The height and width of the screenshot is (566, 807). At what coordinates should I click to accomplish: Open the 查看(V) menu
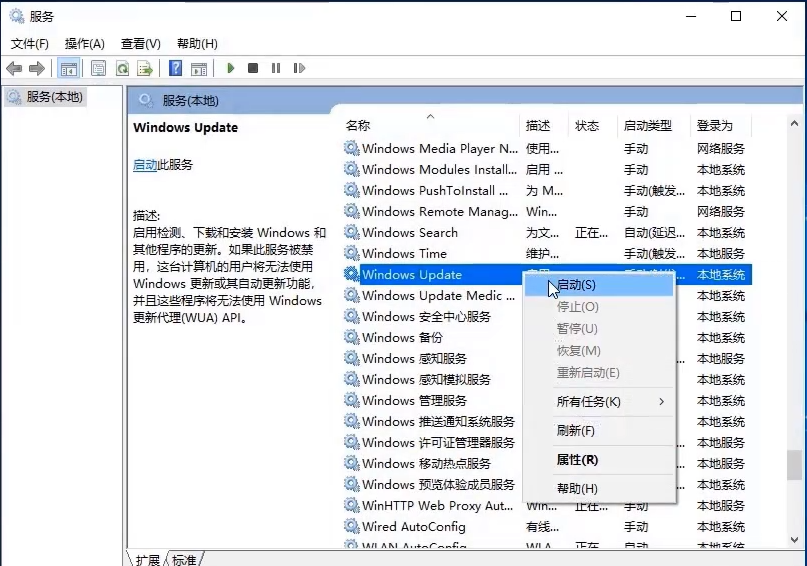pyautogui.click(x=140, y=44)
